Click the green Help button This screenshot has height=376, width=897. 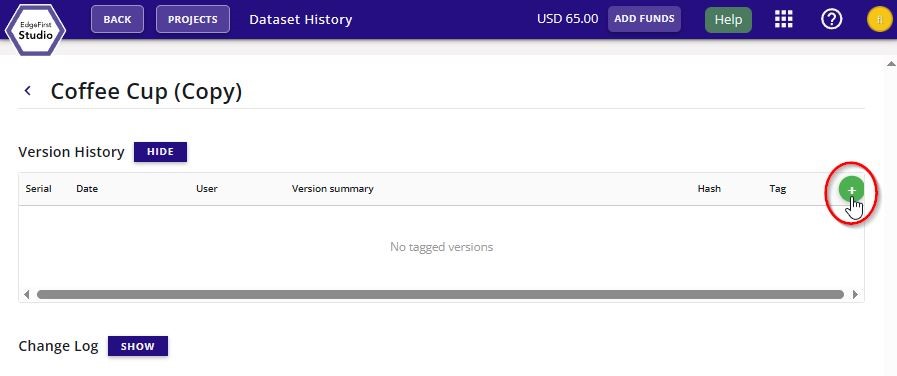tap(728, 19)
